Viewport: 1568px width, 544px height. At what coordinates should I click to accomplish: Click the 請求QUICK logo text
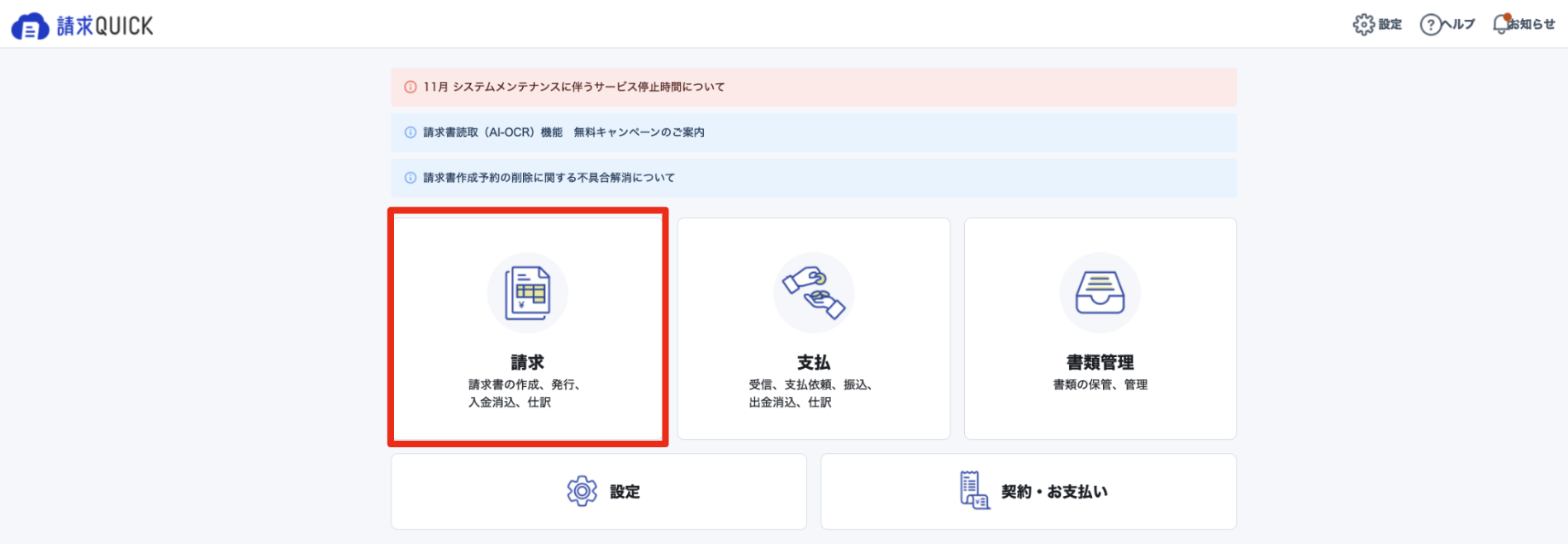click(x=105, y=26)
